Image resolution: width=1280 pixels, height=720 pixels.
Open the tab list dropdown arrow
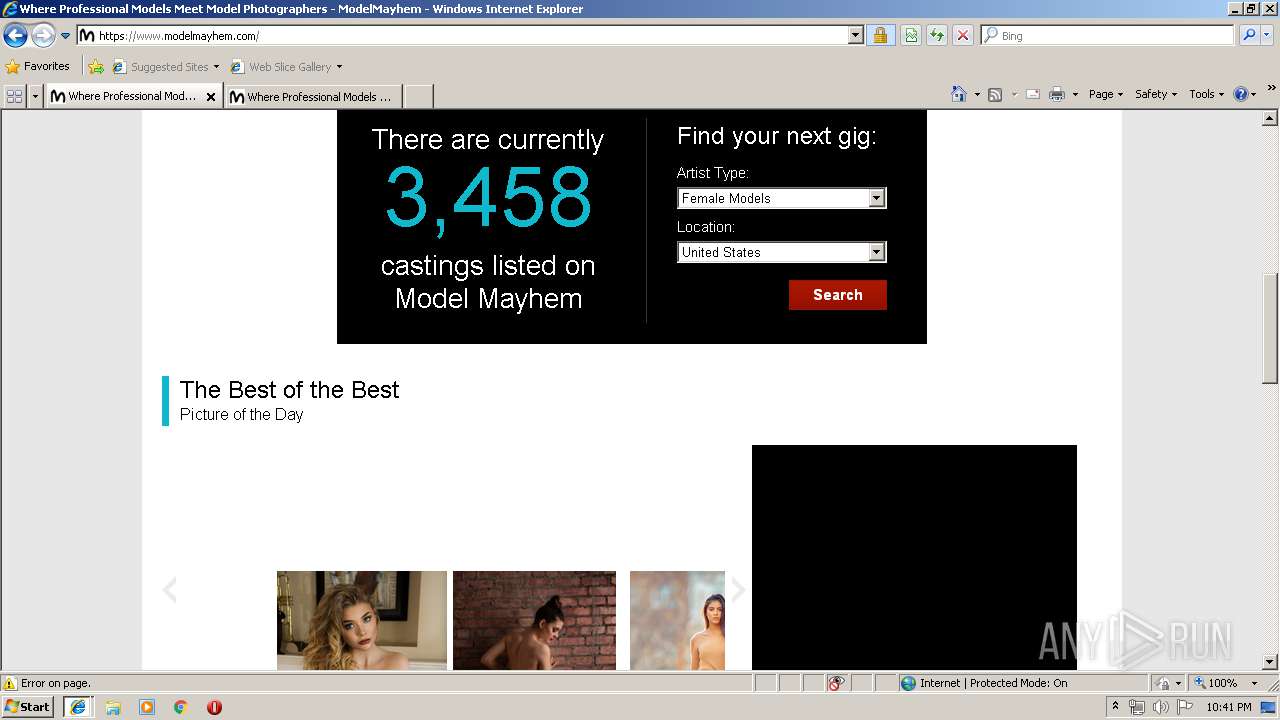pyautogui.click(x=35, y=96)
